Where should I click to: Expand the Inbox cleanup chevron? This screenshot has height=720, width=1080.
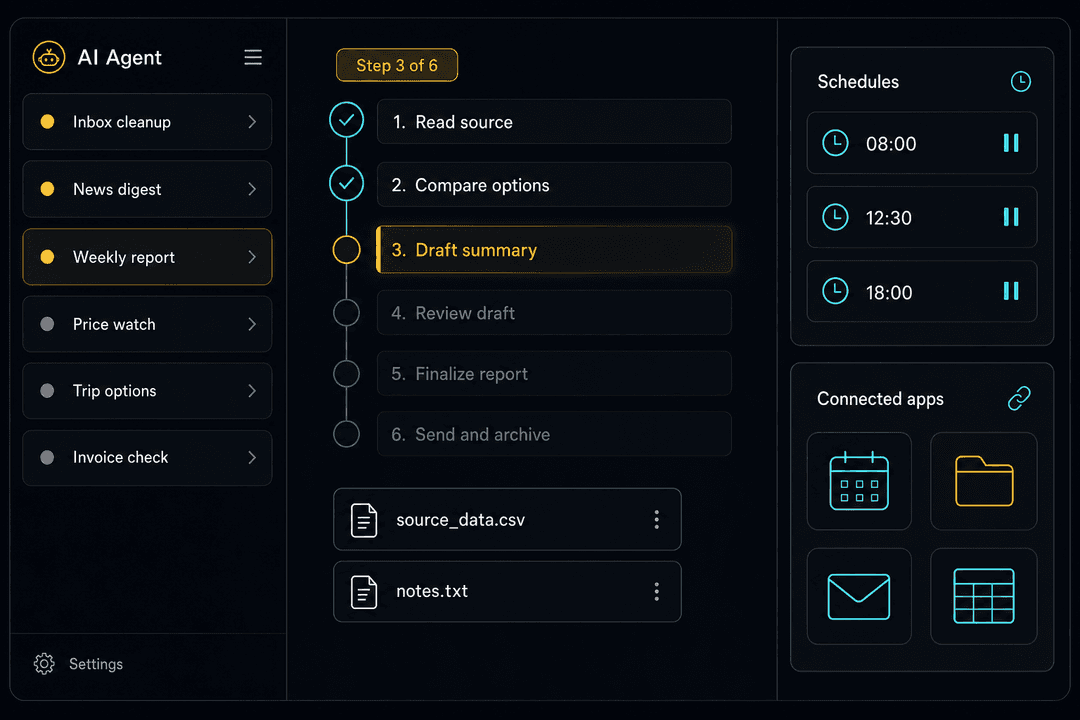(252, 122)
